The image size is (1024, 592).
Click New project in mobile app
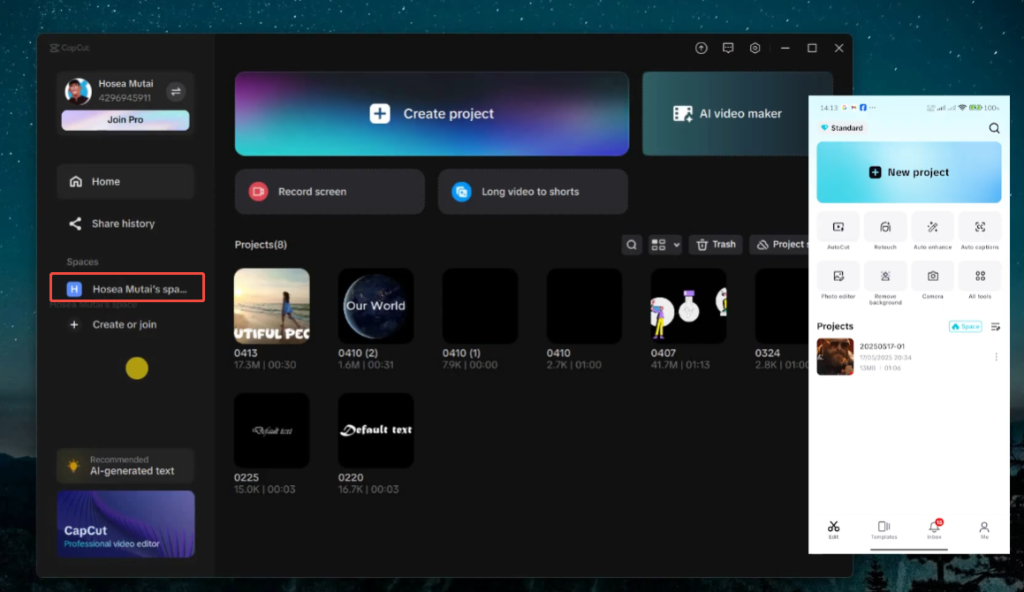point(908,173)
